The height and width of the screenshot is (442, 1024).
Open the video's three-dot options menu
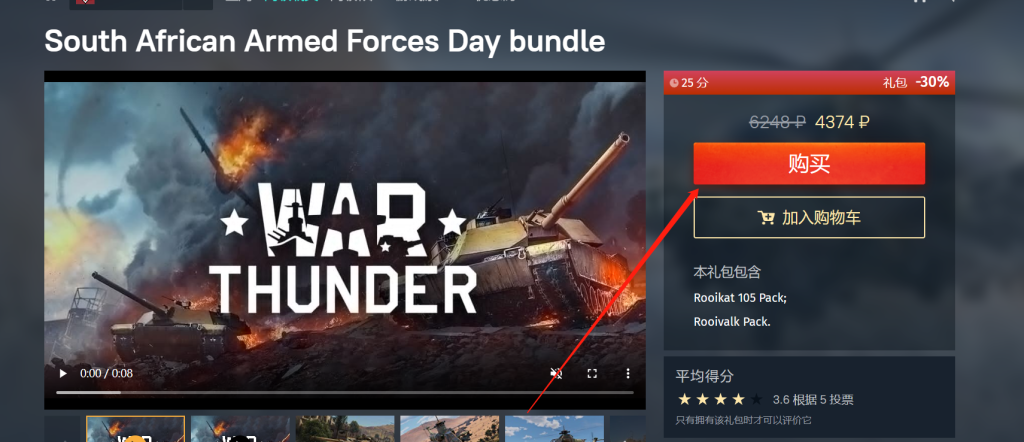628,373
